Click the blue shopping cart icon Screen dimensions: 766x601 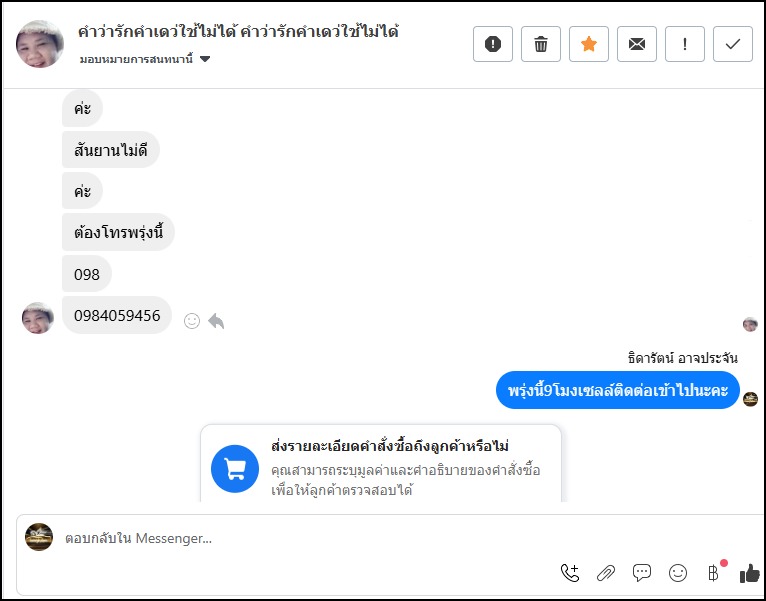(x=236, y=468)
